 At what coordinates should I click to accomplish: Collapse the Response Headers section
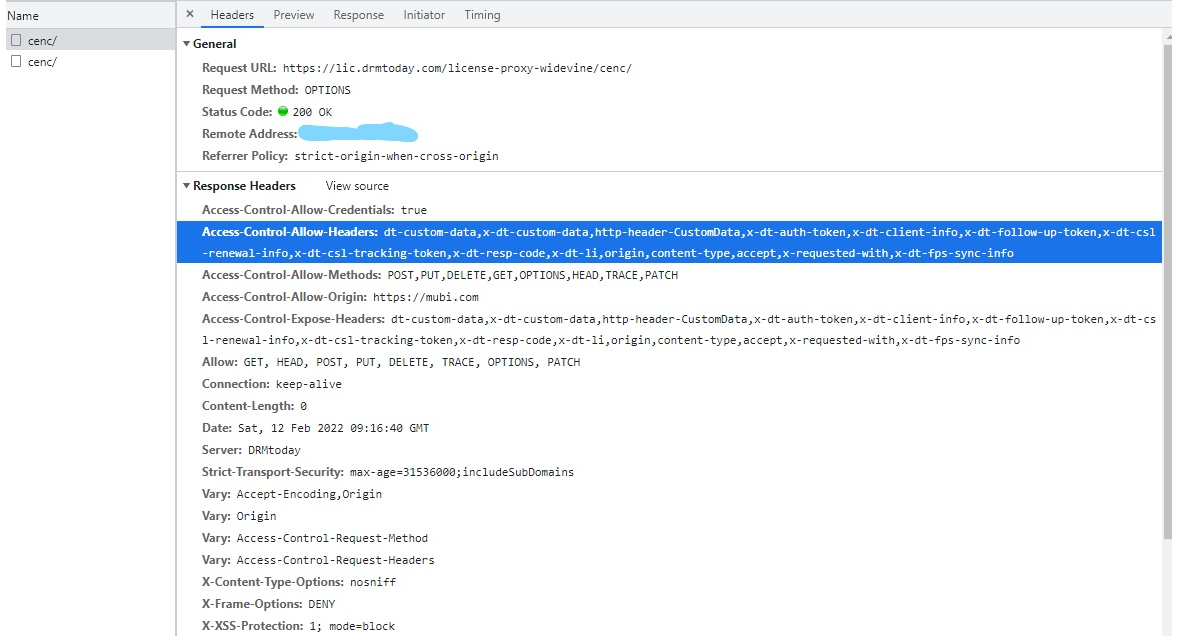(x=187, y=186)
